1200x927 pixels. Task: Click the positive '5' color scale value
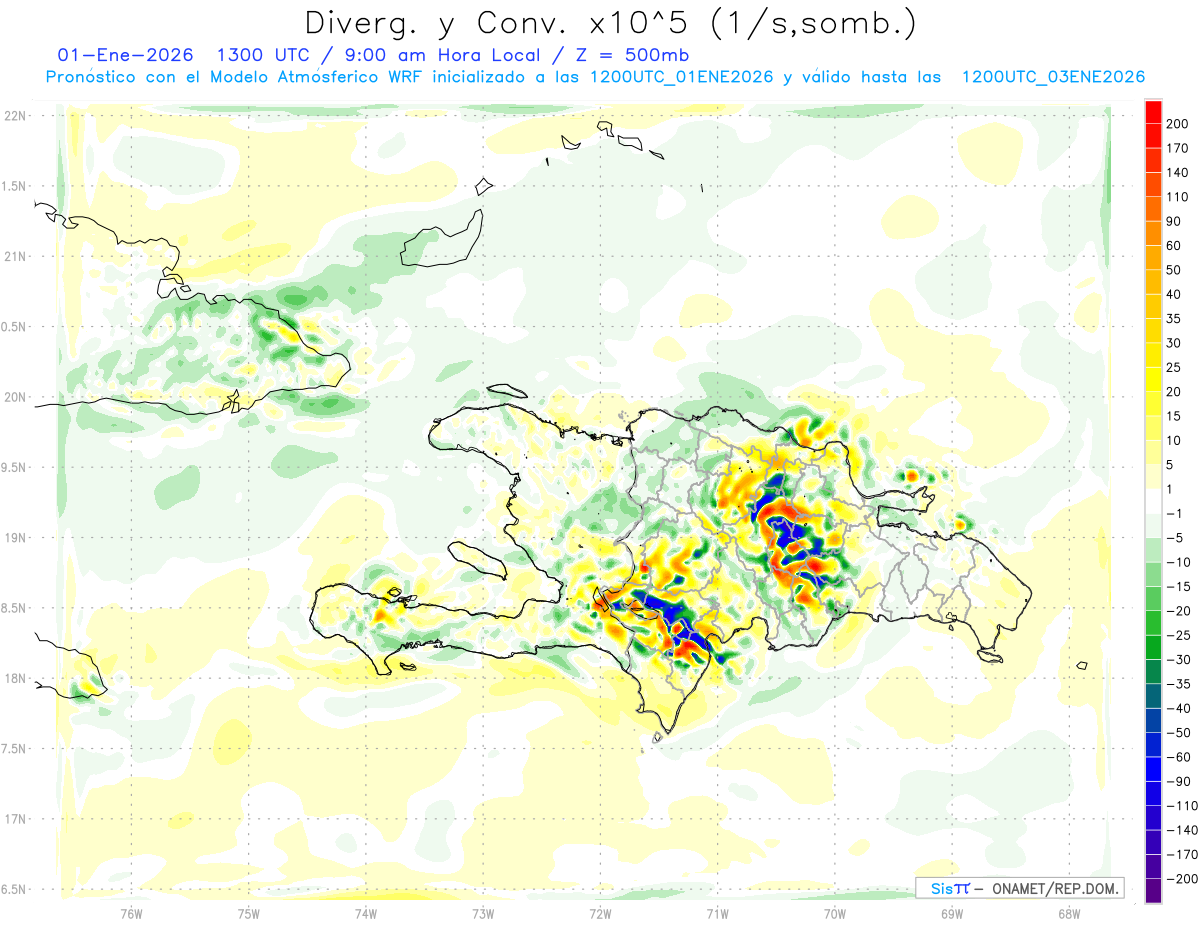tap(1170, 465)
